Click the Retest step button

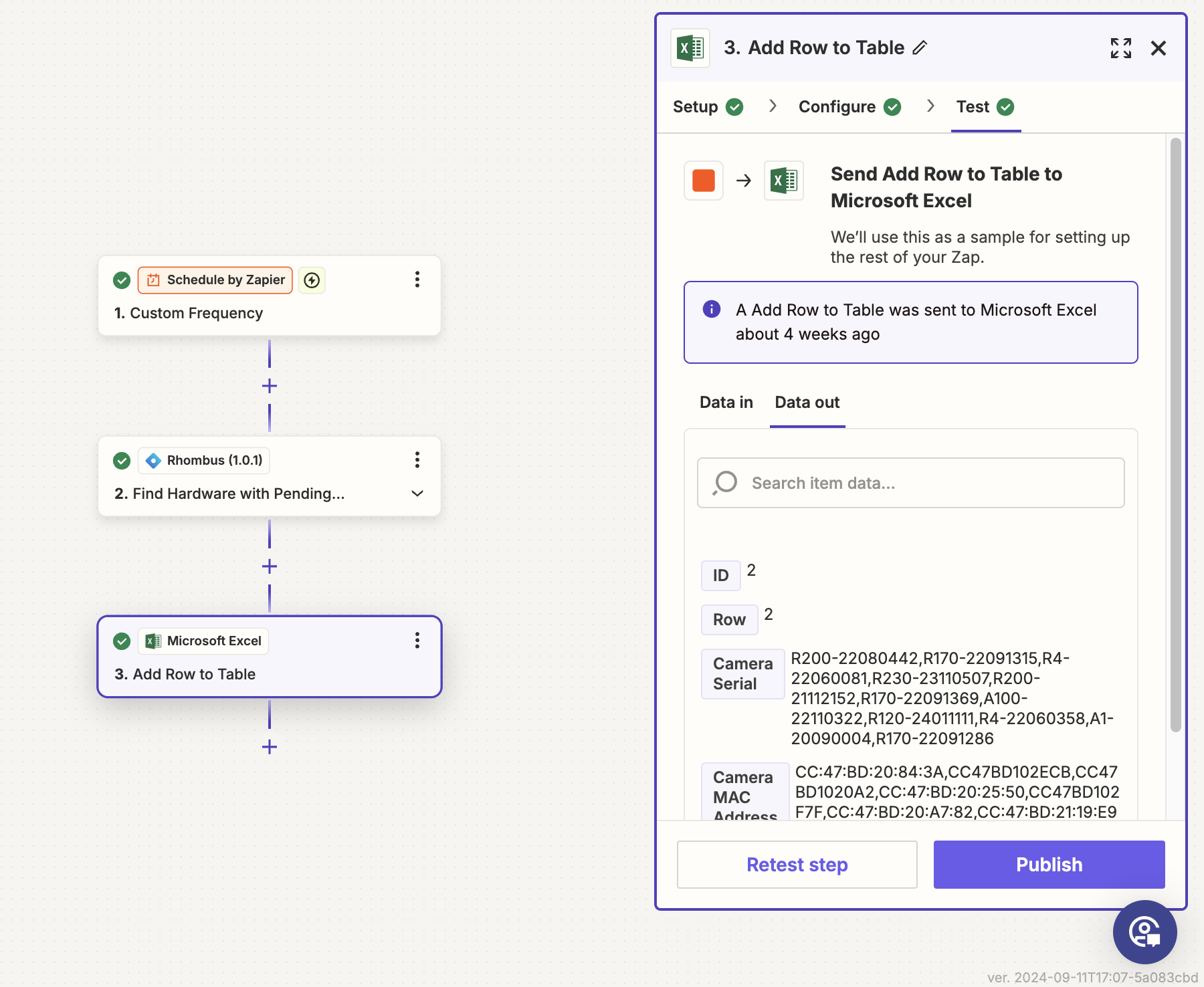tap(797, 865)
